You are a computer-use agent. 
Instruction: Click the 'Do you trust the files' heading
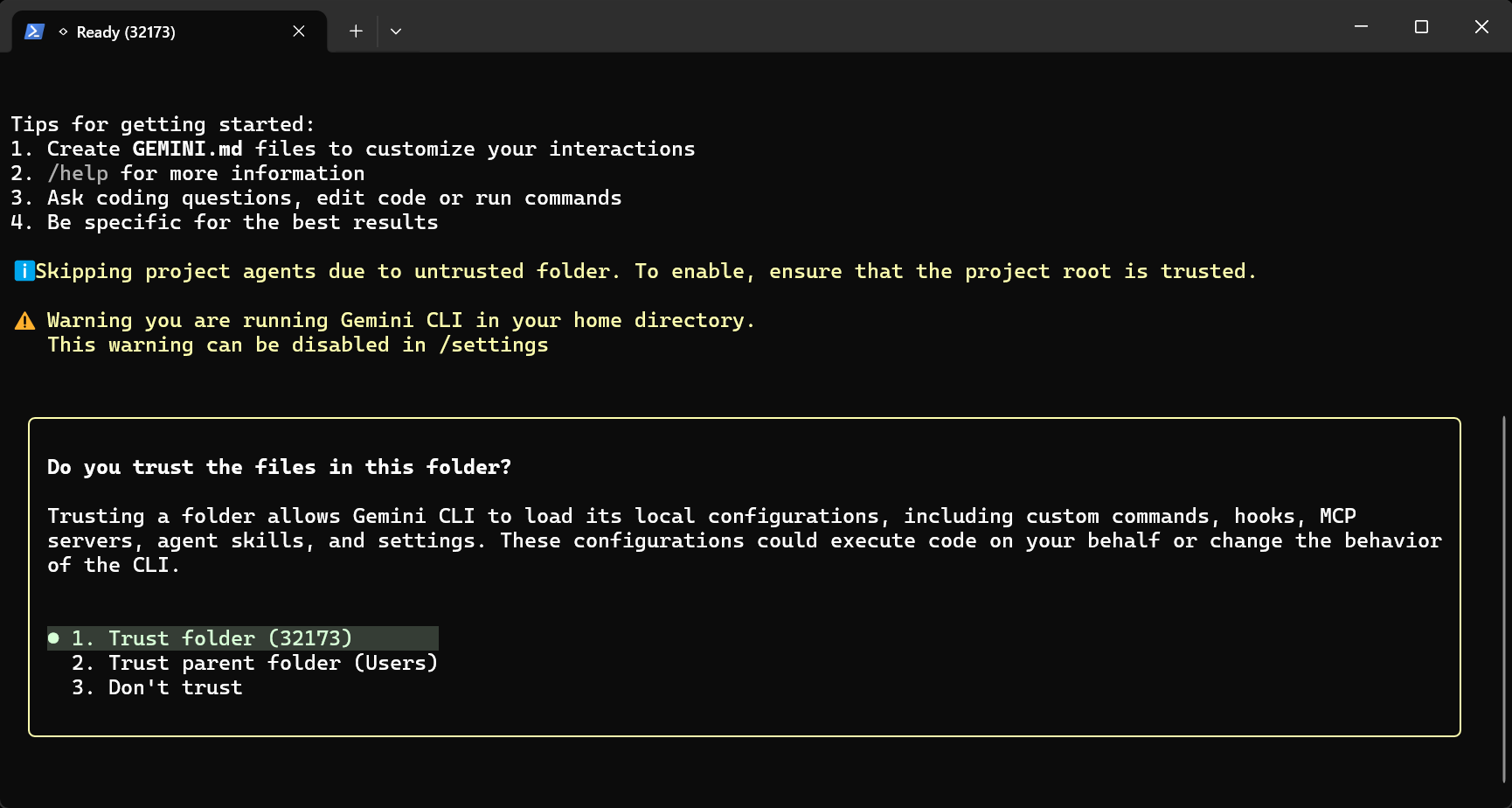click(279, 467)
